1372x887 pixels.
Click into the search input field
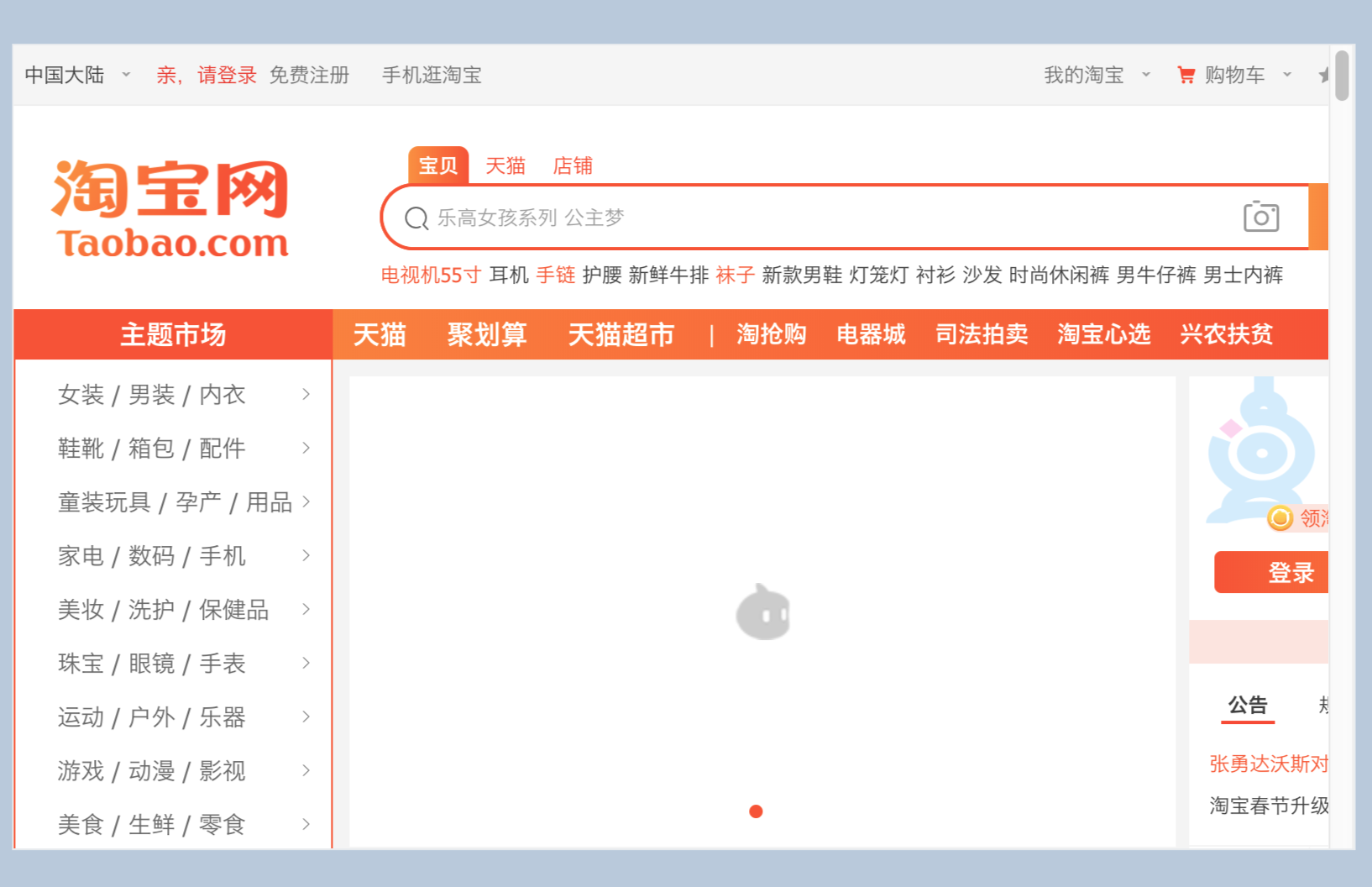point(823,218)
